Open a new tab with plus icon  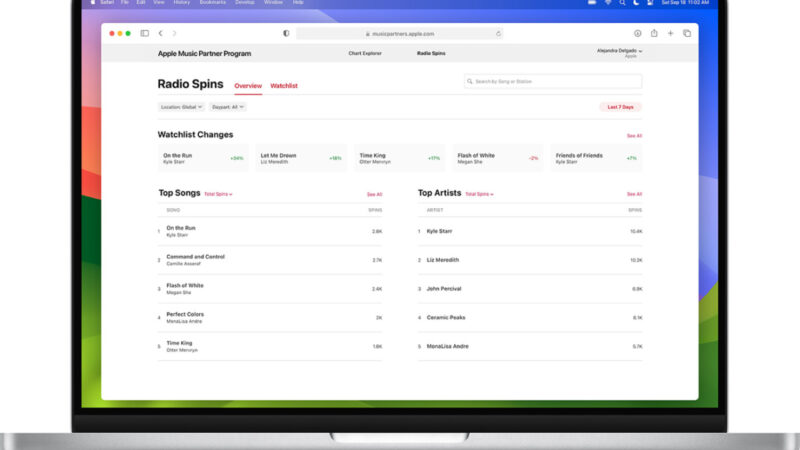[x=670, y=33]
